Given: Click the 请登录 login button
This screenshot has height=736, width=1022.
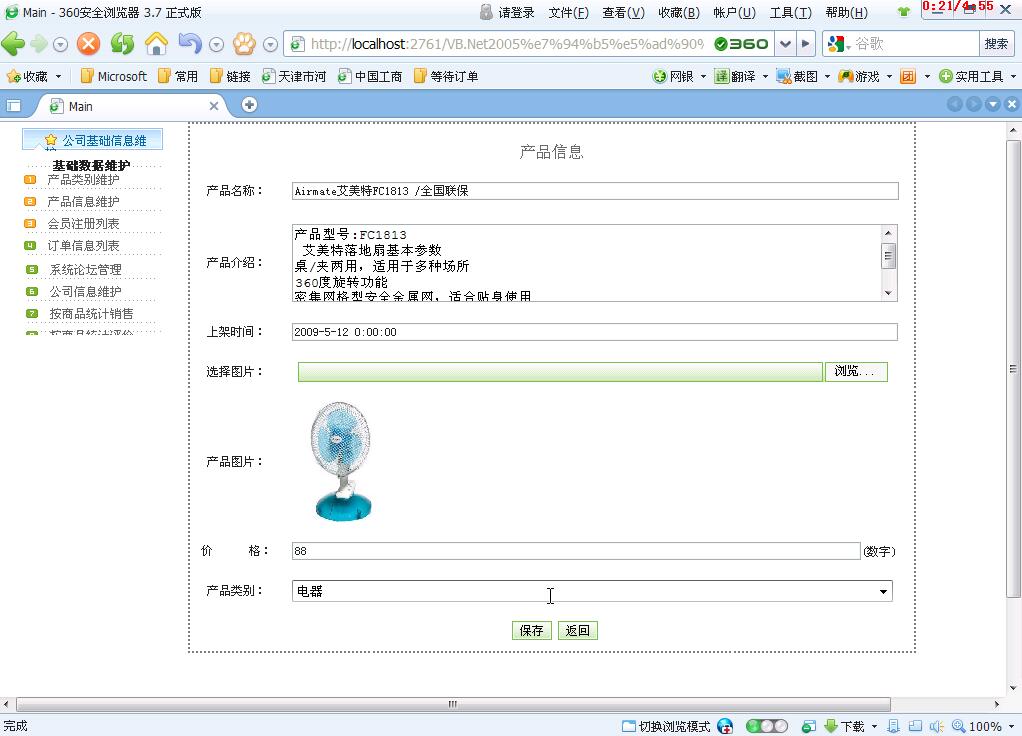Looking at the screenshot, I should 507,12.
